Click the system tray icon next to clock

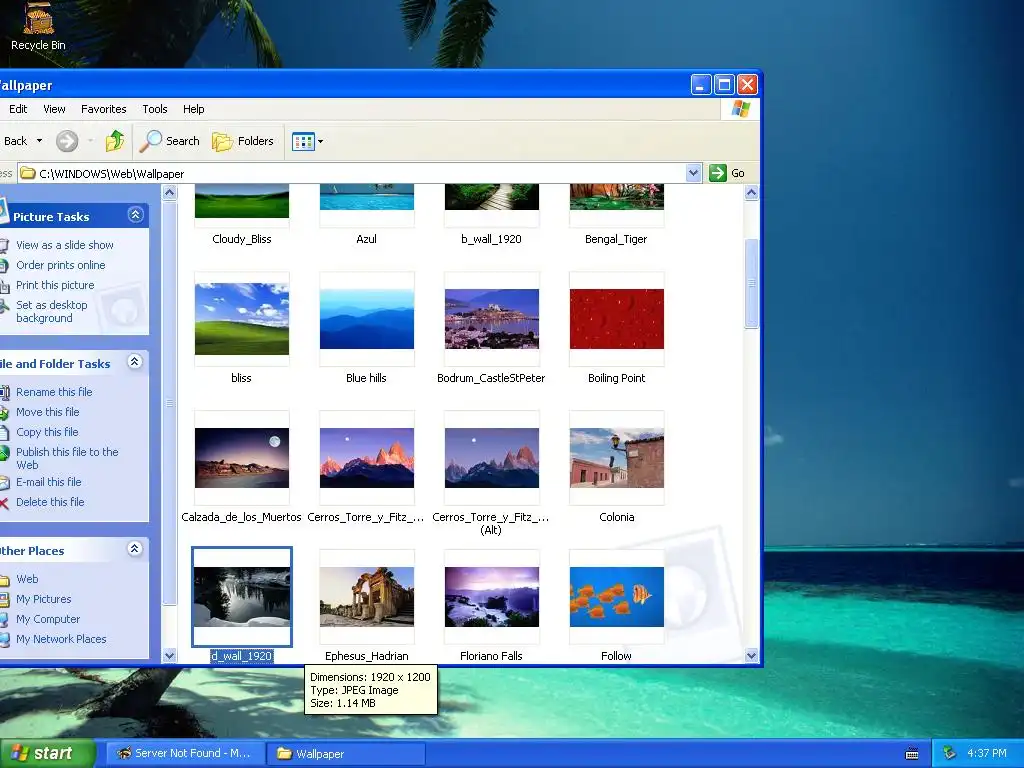click(950, 753)
